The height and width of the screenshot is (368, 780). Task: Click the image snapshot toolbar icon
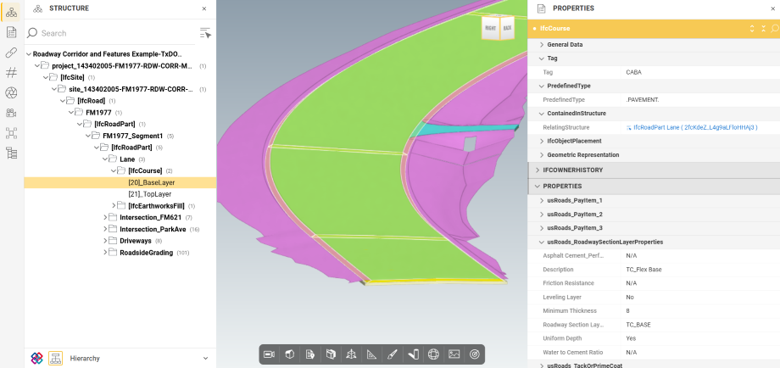(454, 354)
